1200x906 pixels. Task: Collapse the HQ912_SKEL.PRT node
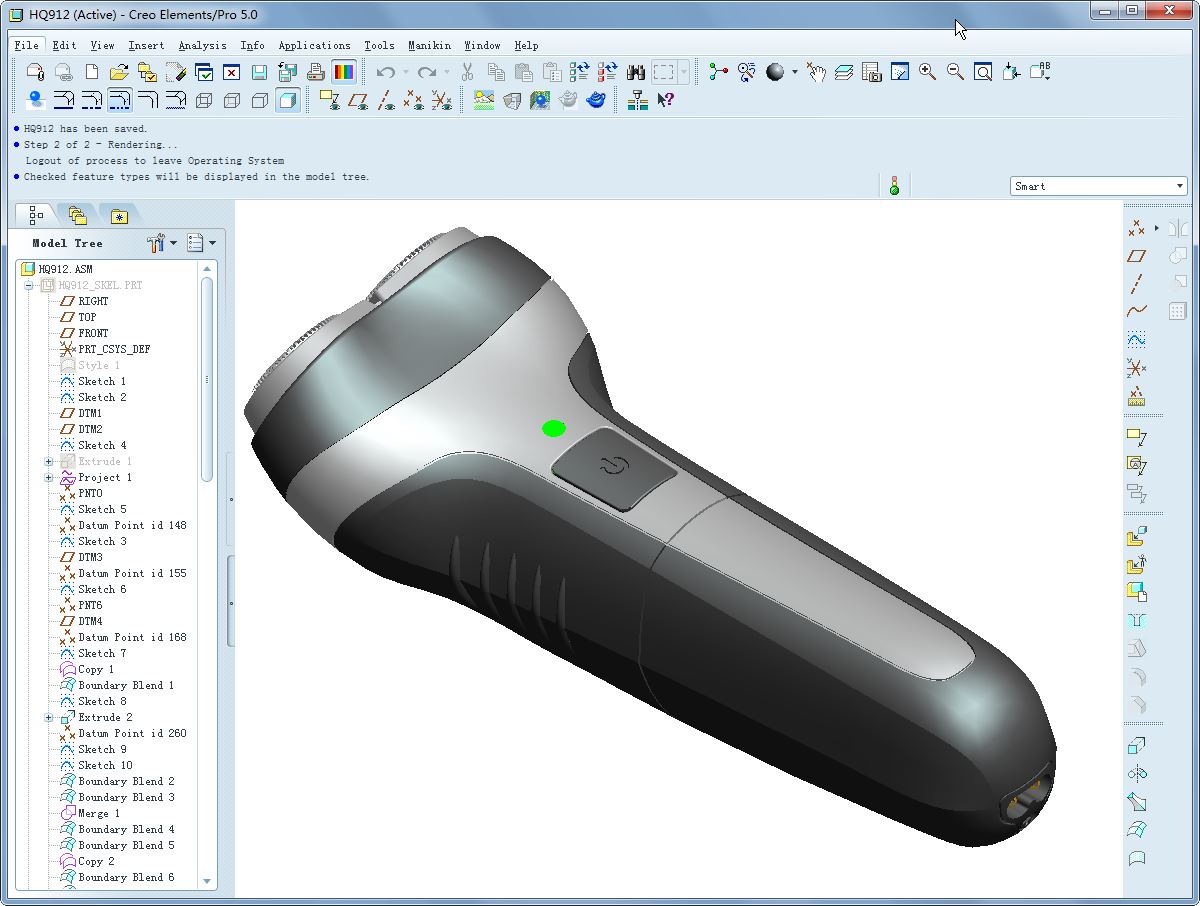click(x=29, y=285)
